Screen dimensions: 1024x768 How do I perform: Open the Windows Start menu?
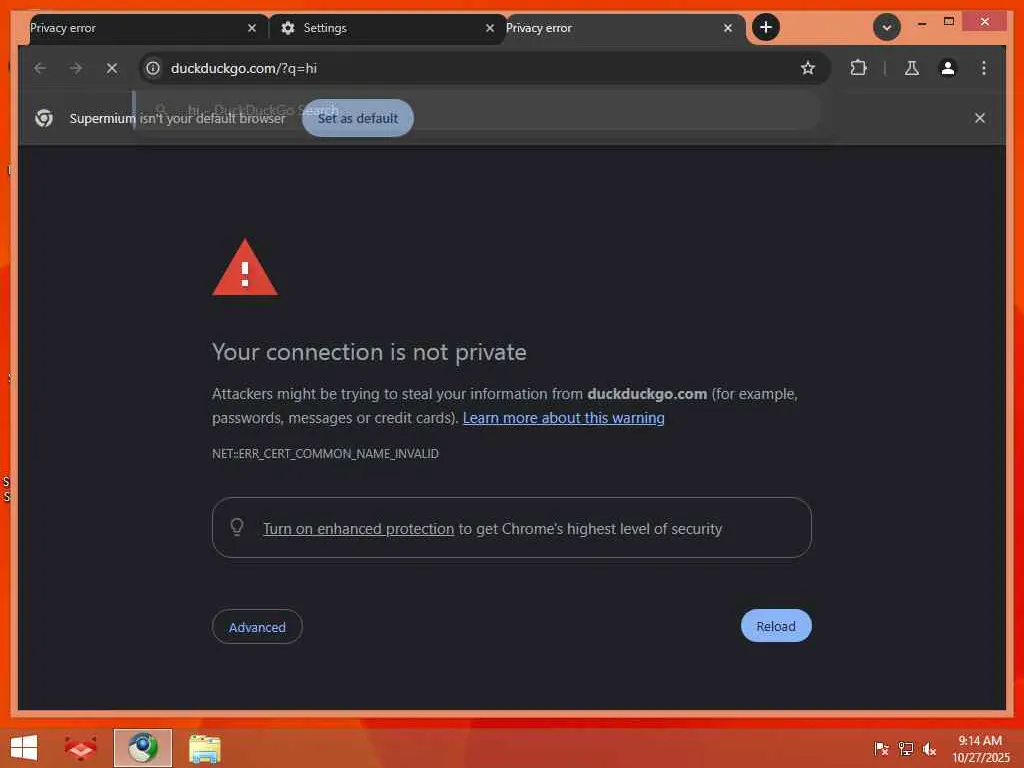click(24, 748)
